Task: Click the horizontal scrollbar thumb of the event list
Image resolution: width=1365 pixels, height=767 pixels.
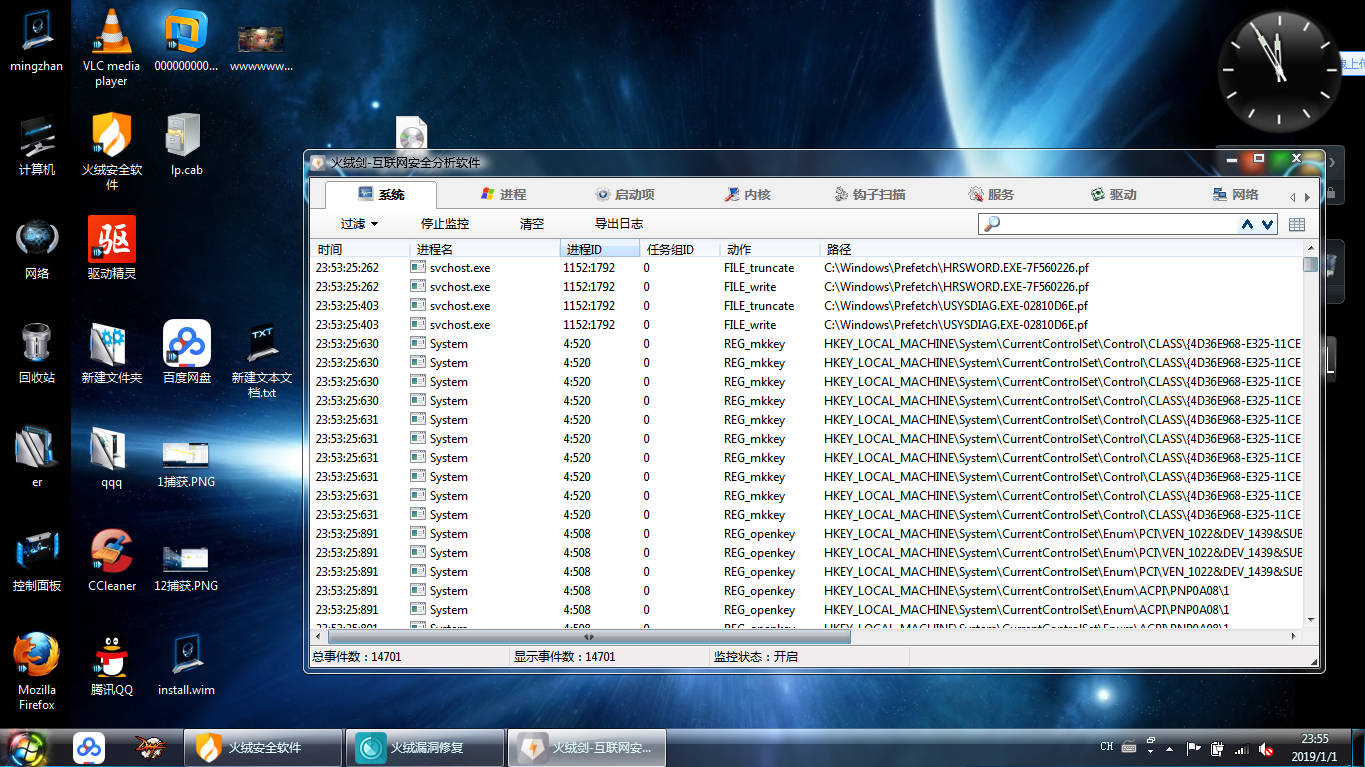Action: 589,636
